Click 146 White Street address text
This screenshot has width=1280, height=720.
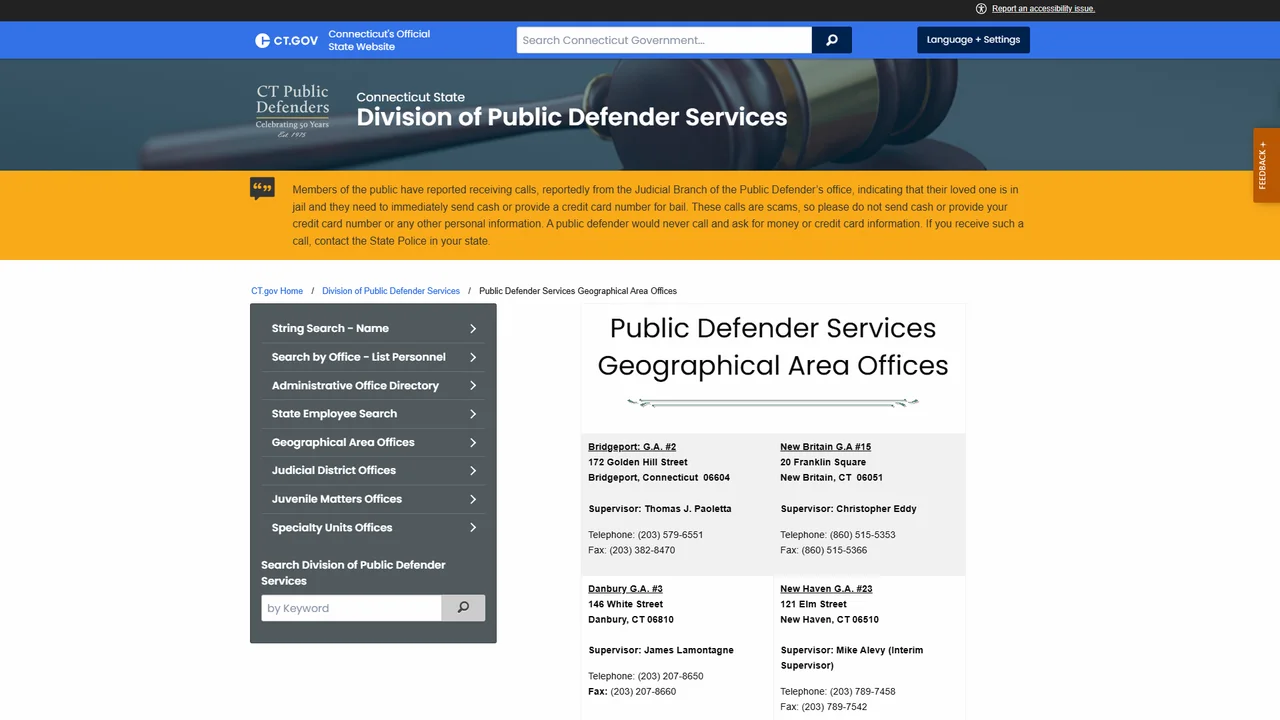point(625,604)
